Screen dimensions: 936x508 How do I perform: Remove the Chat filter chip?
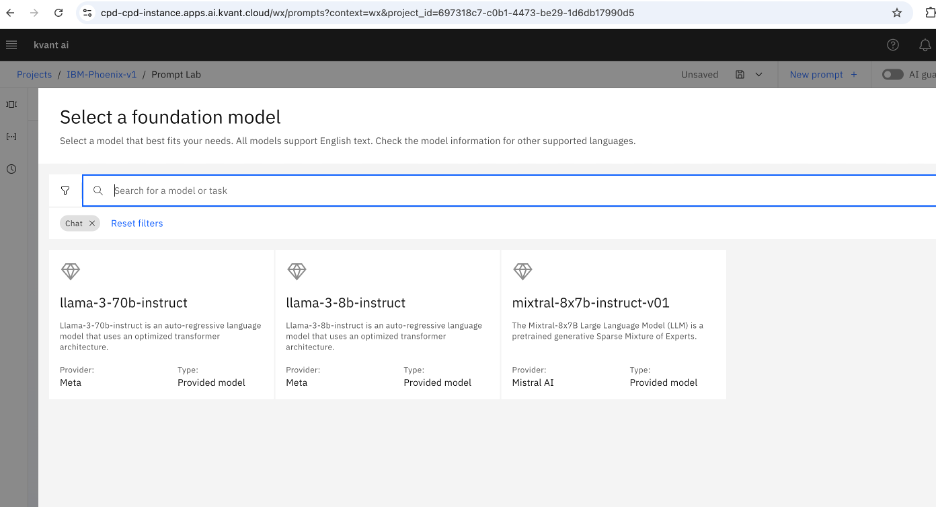pyautogui.click(x=92, y=223)
